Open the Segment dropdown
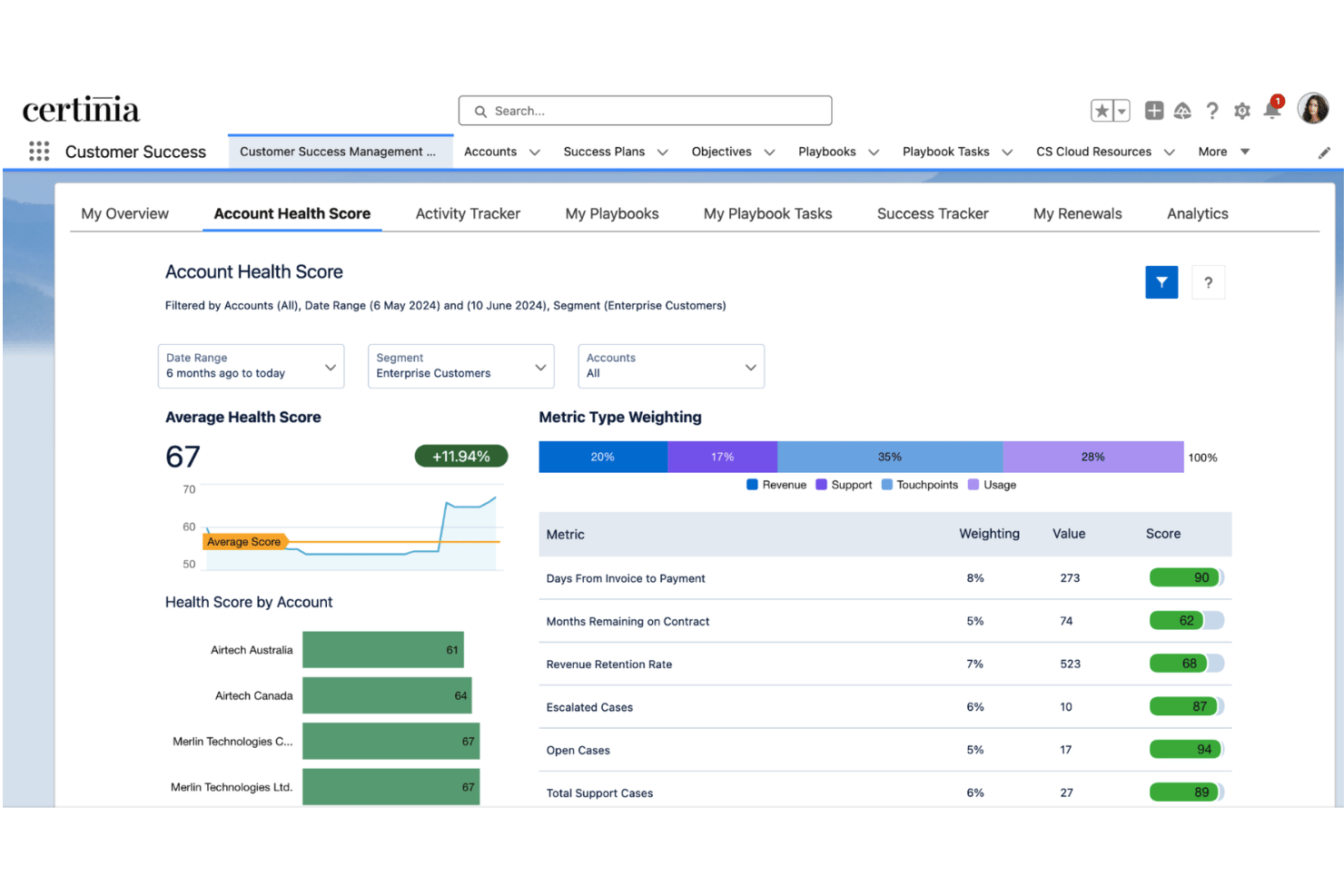This screenshot has height=896, width=1344. pos(461,366)
